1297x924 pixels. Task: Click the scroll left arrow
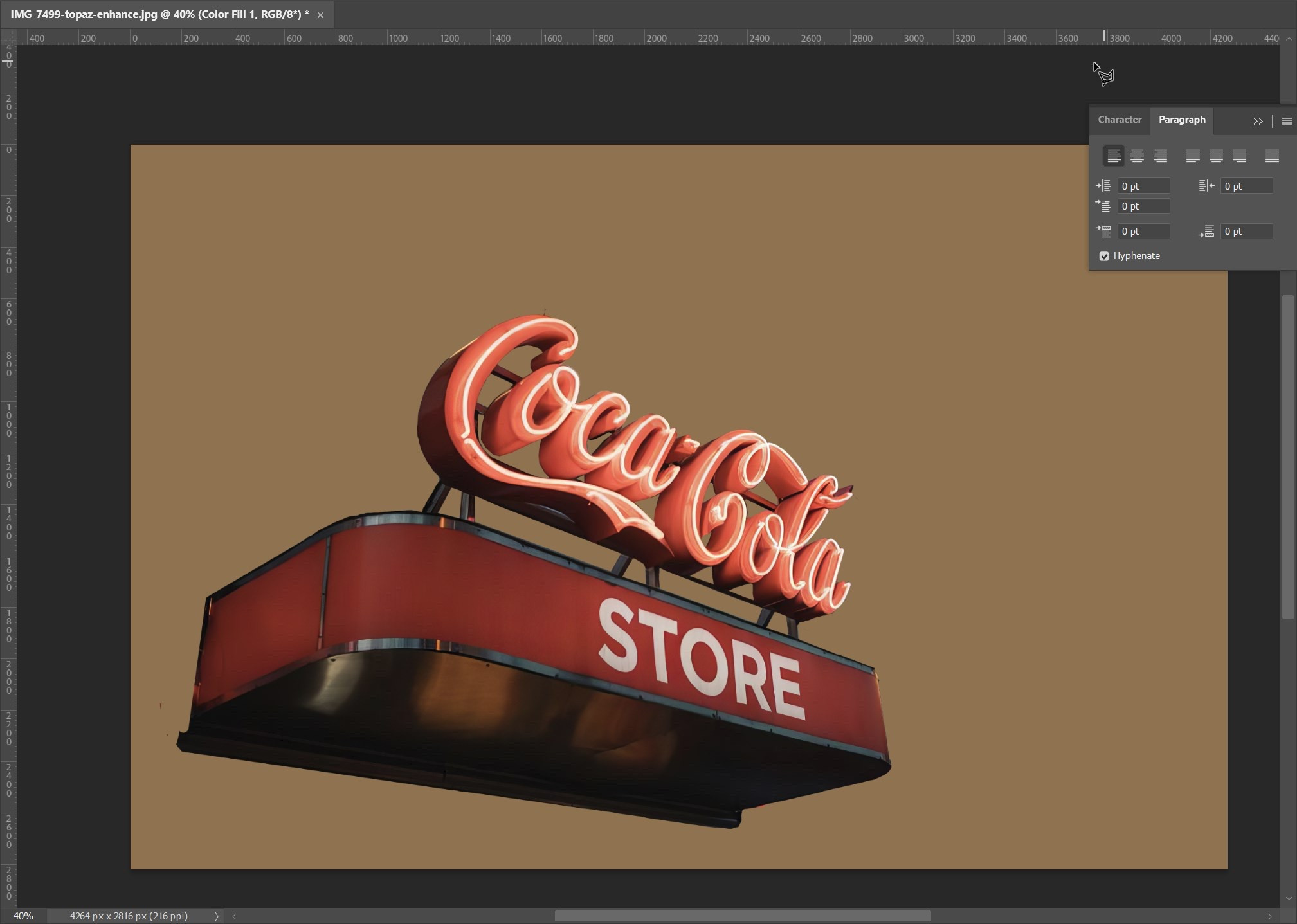coord(234,916)
